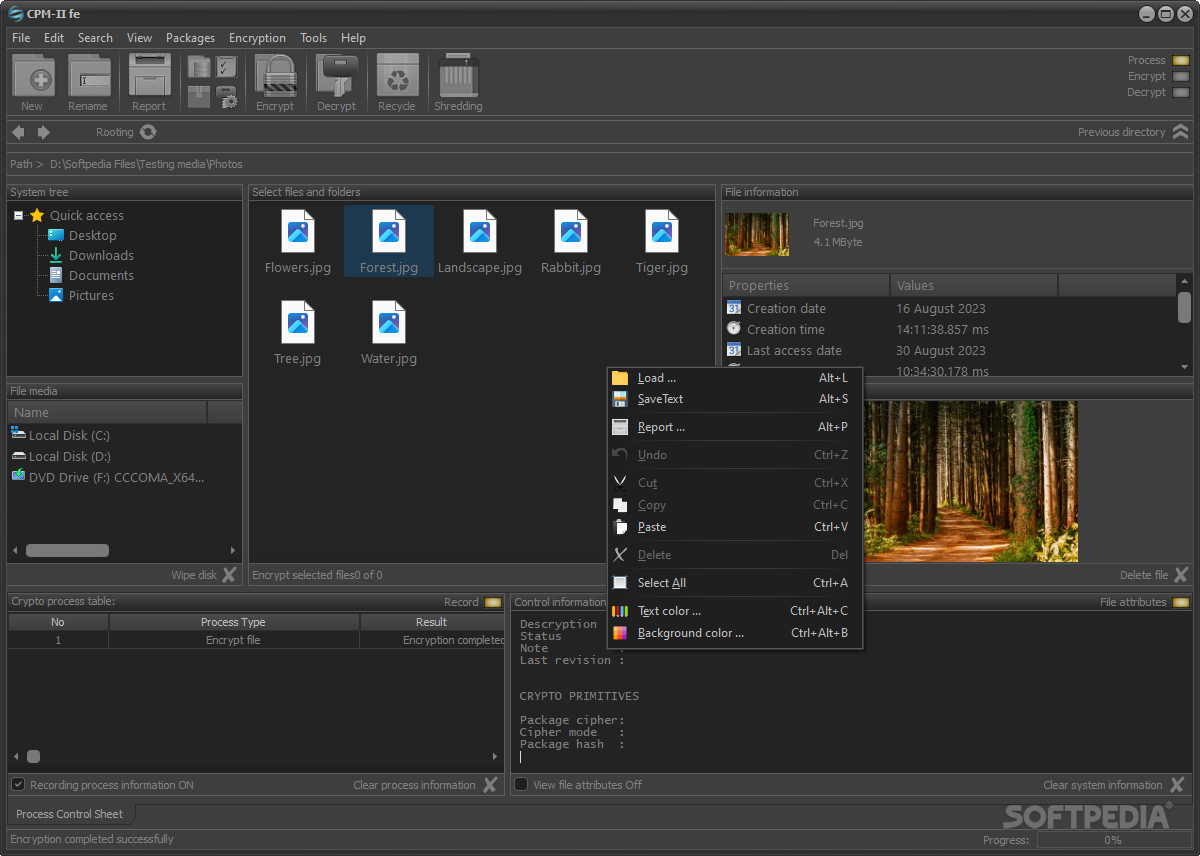Image resolution: width=1200 pixels, height=856 pixels.
Task: Choose Load from context menu
Action: coord(734,378)
